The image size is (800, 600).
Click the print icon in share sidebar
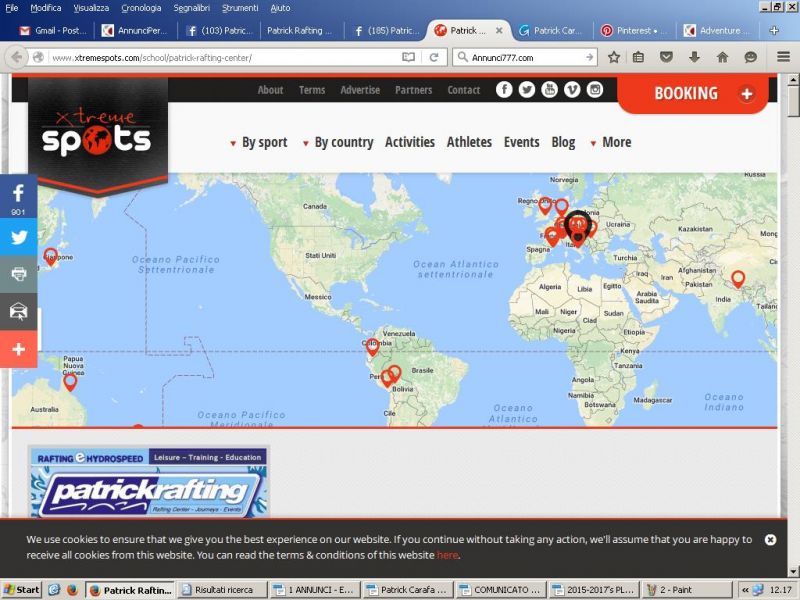coord(18,274)
